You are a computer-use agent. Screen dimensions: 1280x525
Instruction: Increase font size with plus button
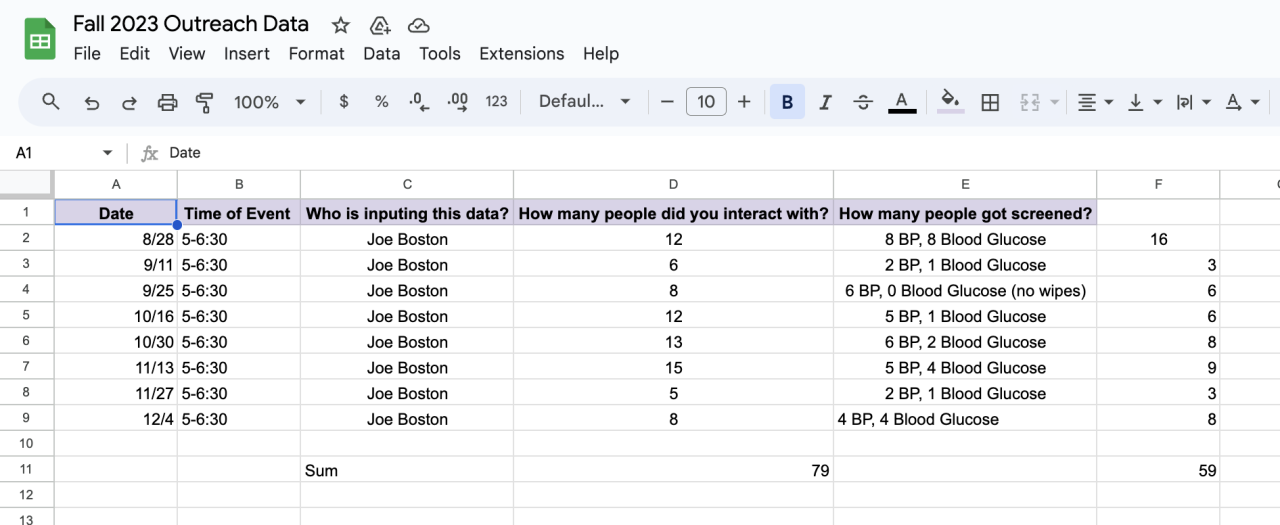(x=744, y=101)
